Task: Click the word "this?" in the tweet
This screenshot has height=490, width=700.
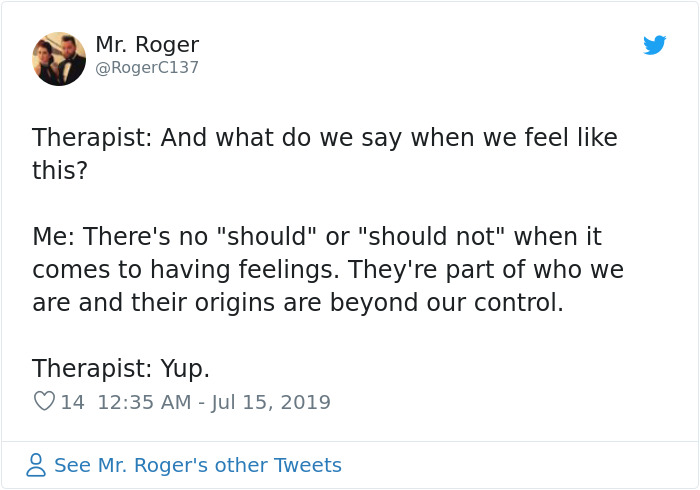Action: pyautogui.click(x=60, y=171)
